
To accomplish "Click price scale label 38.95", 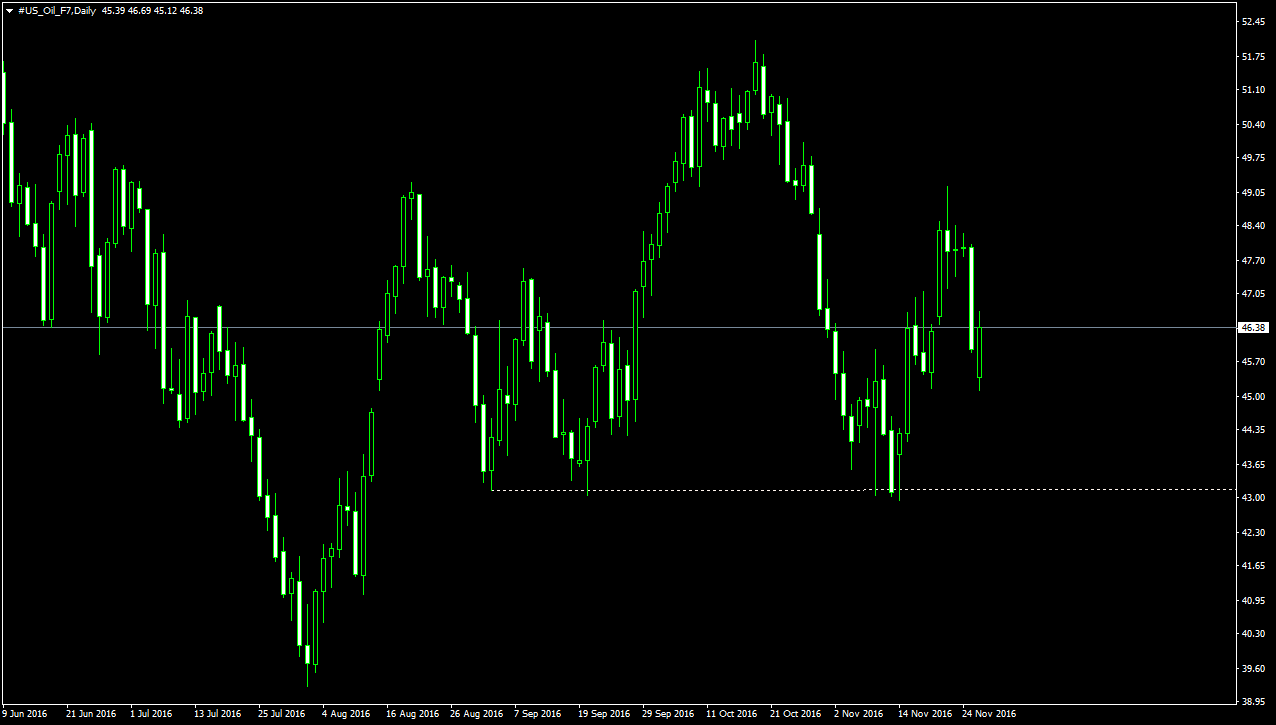I will click(1253, 703).
